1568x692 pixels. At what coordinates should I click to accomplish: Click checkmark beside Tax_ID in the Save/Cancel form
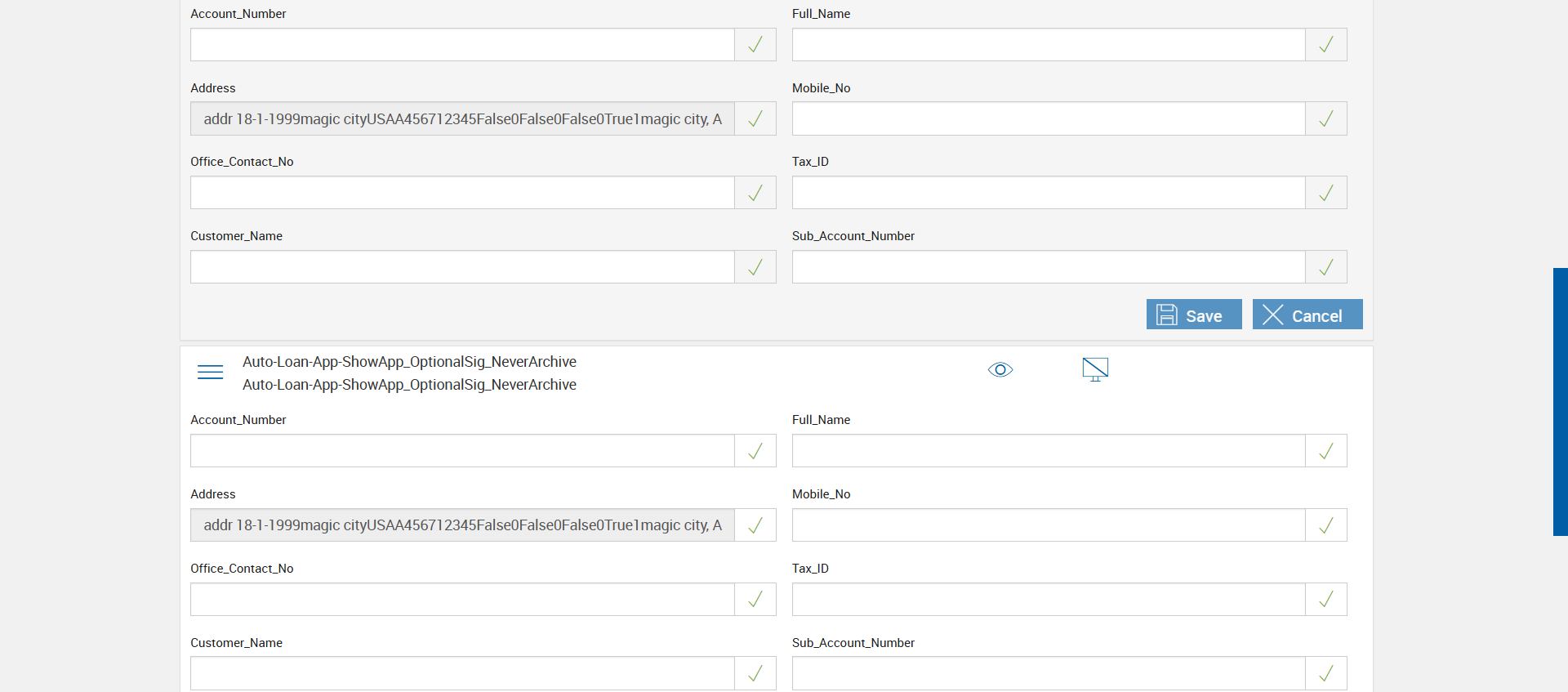click(1325, 193)
